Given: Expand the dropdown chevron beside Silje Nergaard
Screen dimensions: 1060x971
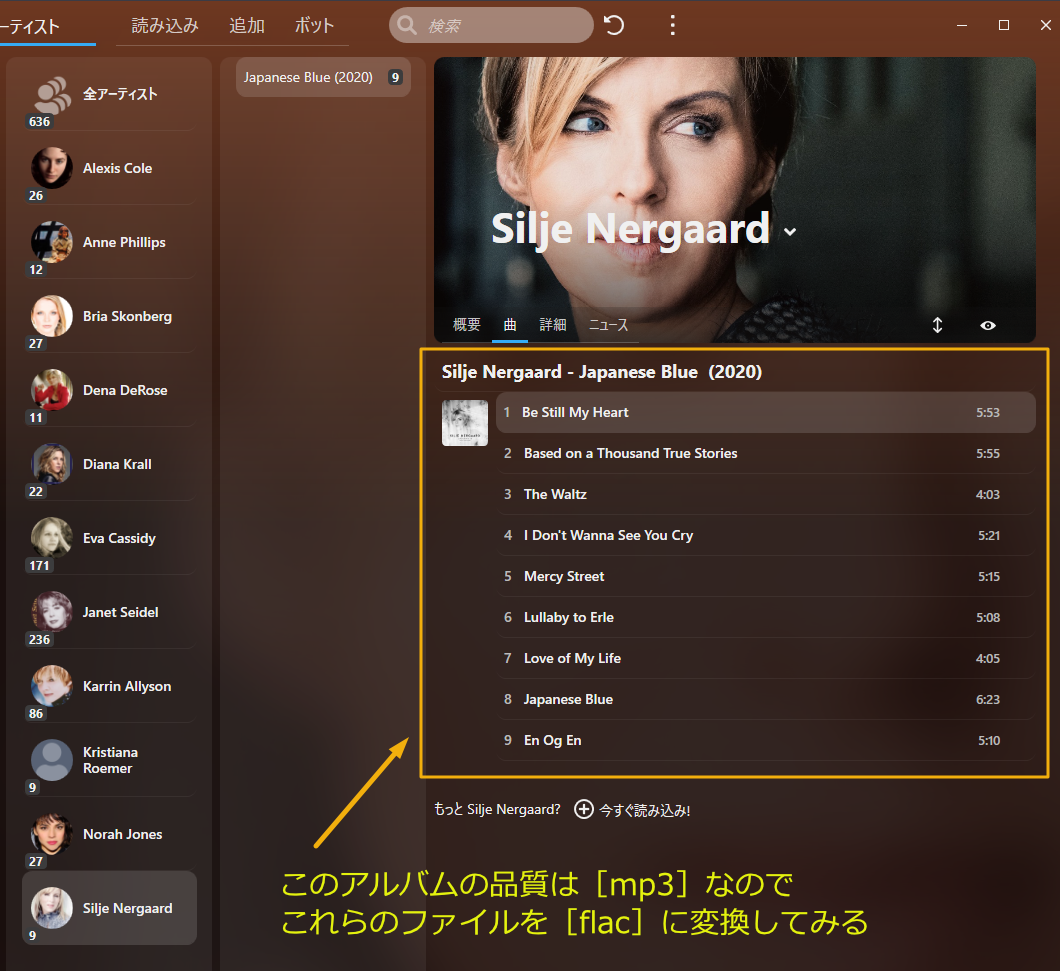Looking at the screenshot, I should [790, 232].
